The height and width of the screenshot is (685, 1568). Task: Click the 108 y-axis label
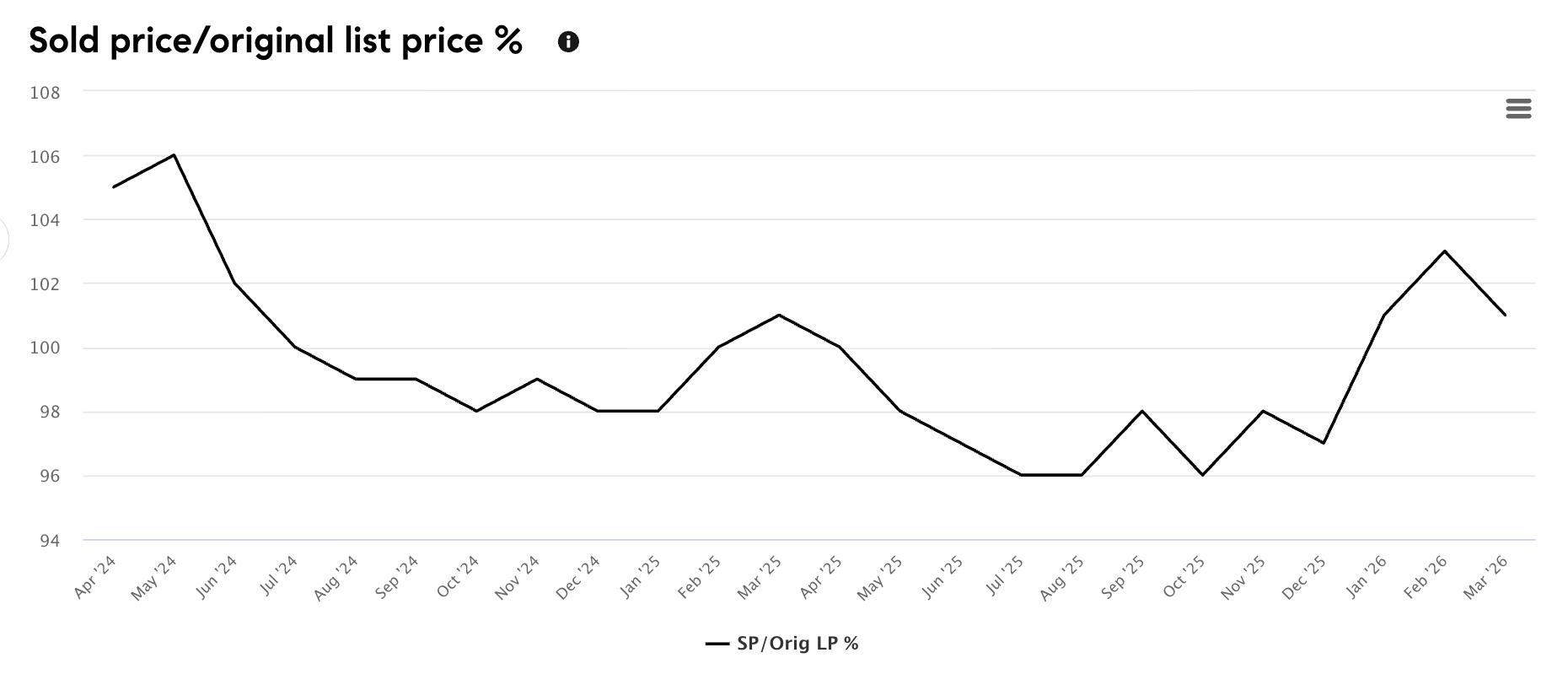[x=45, y=93]
